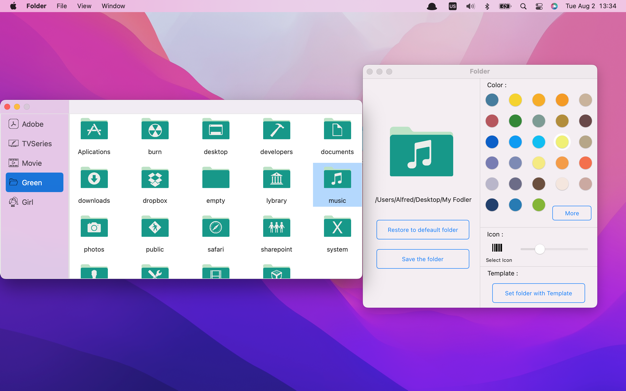Open the Apple menu
Screen dimensions: 626x391
pos(13,6)
